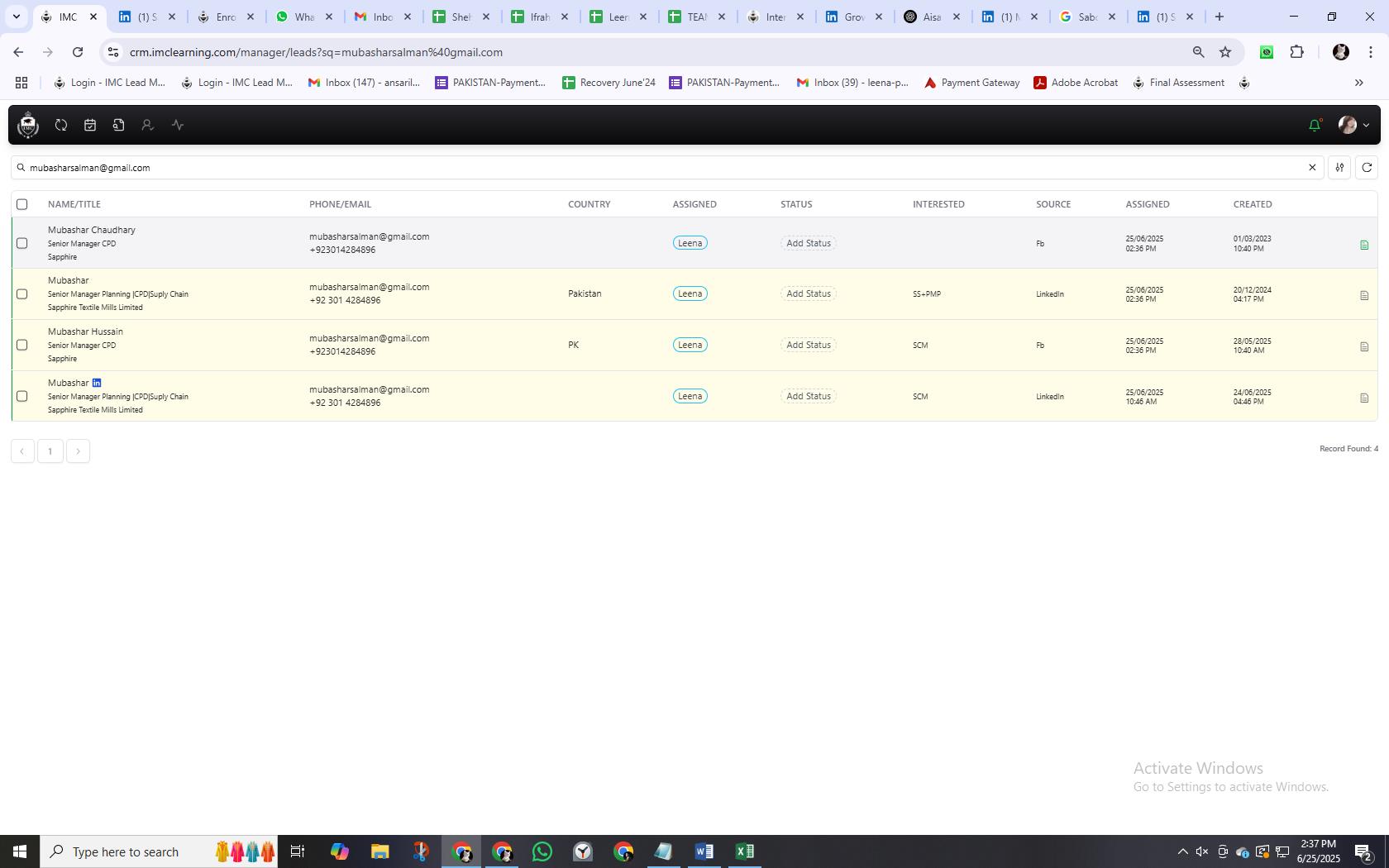Viewport: 1389px width, 868px height.
Task: Open Excel from the taskbar
Action: [744, 851]
